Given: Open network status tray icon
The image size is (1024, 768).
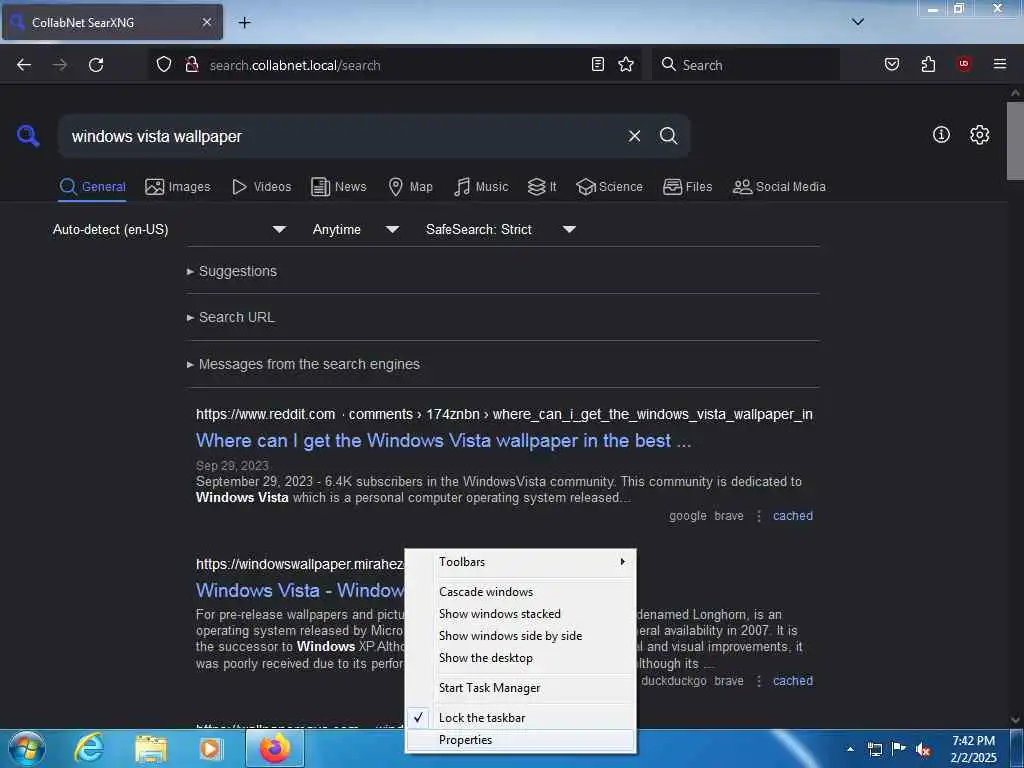Looking at the screenshot, I should click(x=874, y=749).
